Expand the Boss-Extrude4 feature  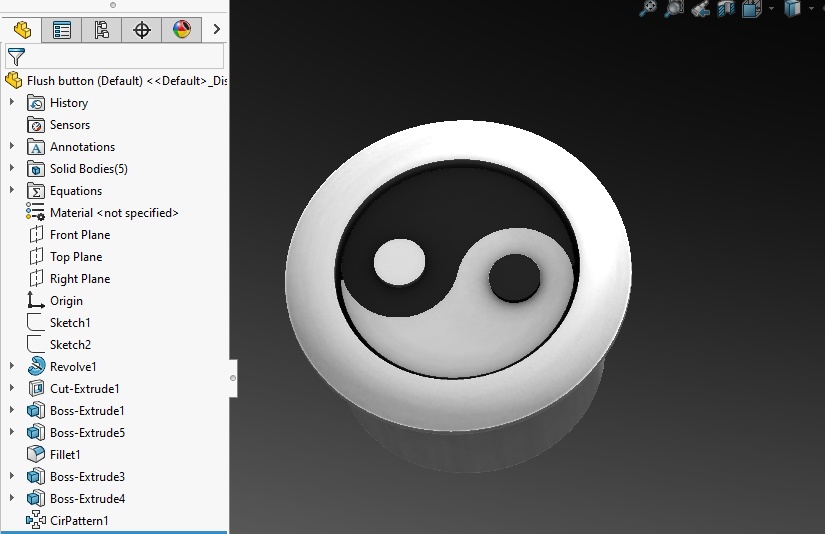[12, 498]
